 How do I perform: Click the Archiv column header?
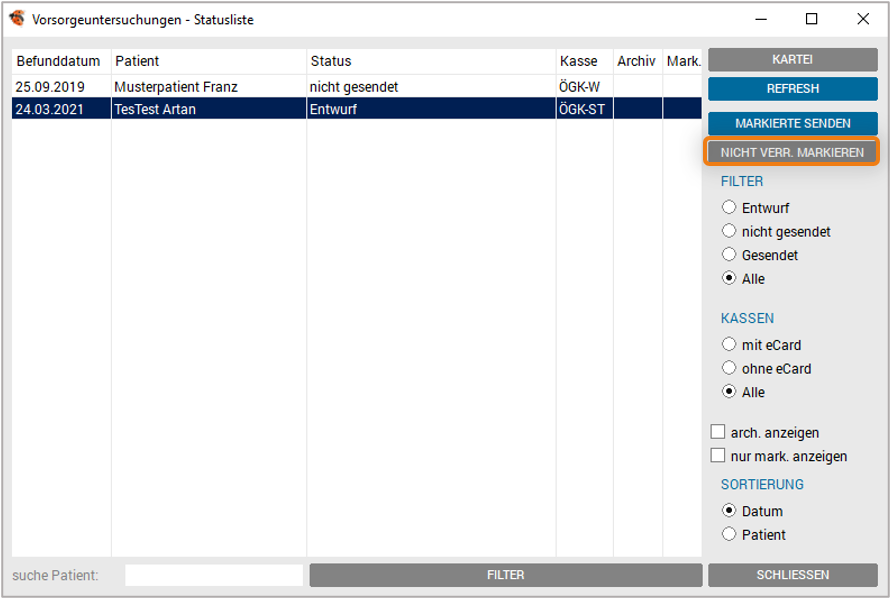(x=638, y=61)
